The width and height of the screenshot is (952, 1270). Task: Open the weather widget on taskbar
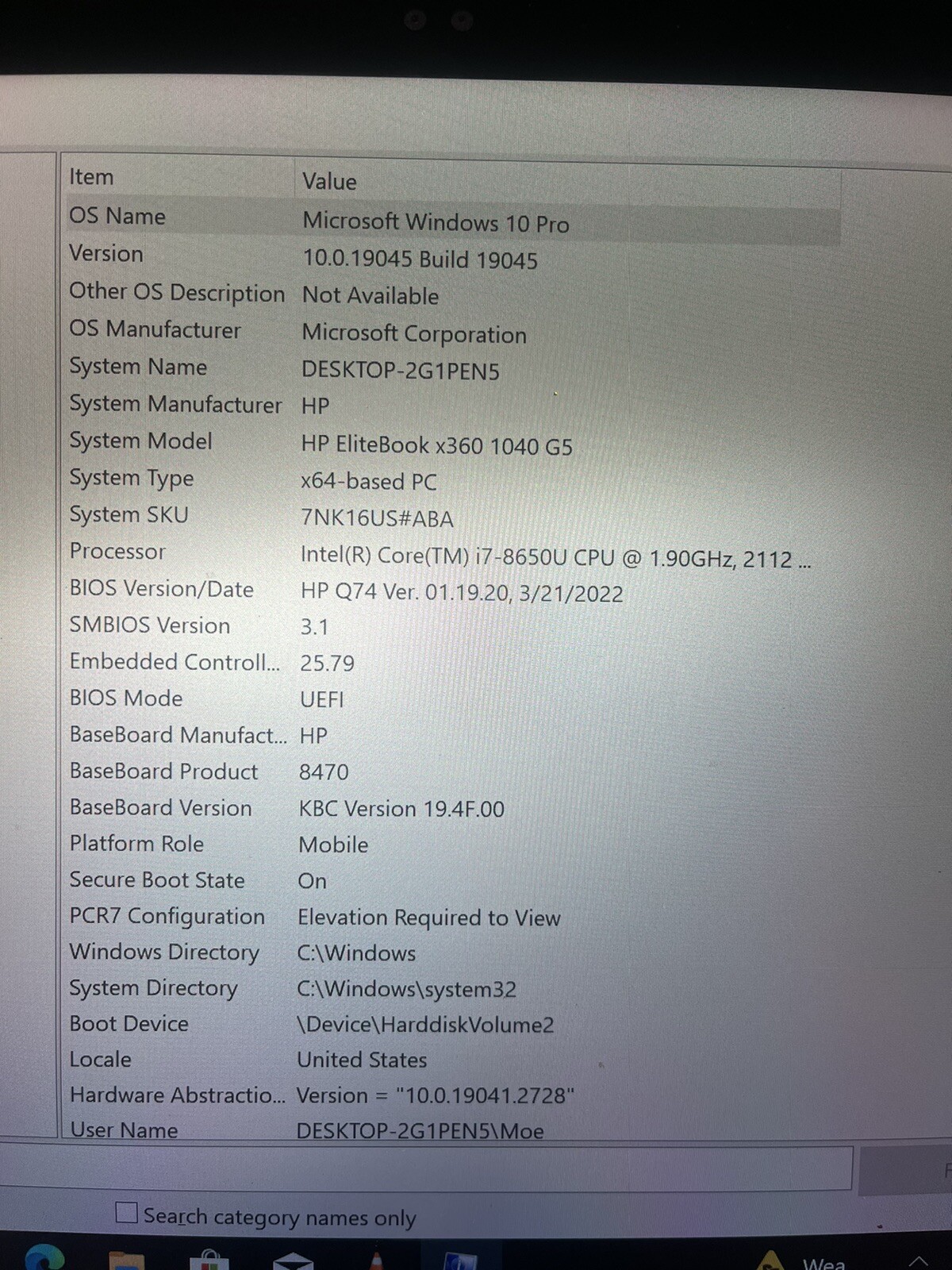(801, 1261)
